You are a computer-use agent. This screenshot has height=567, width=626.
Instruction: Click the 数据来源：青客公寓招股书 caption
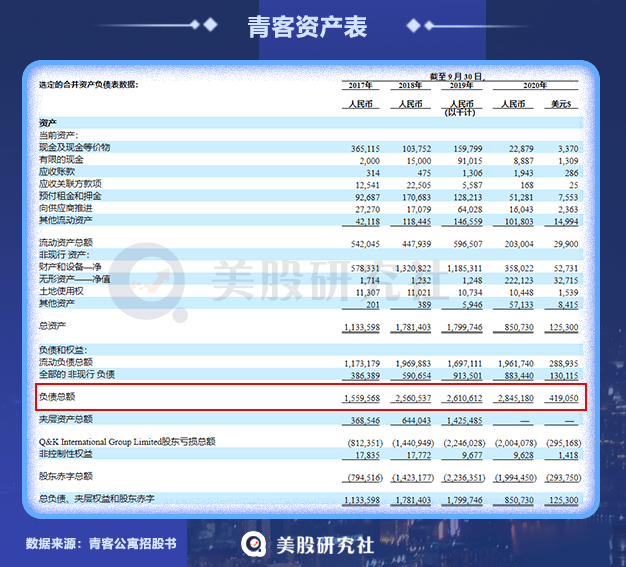click(x=101, y=543)
